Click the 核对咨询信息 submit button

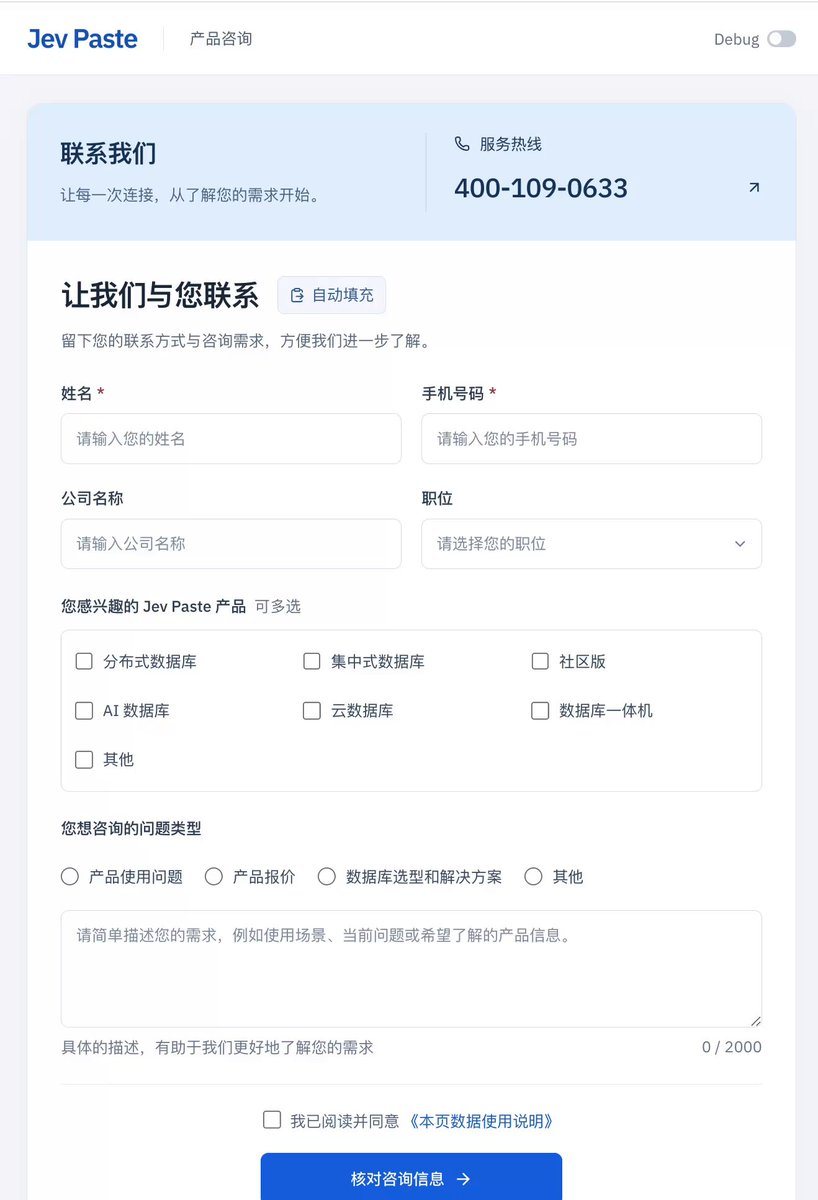[411, 1177]
